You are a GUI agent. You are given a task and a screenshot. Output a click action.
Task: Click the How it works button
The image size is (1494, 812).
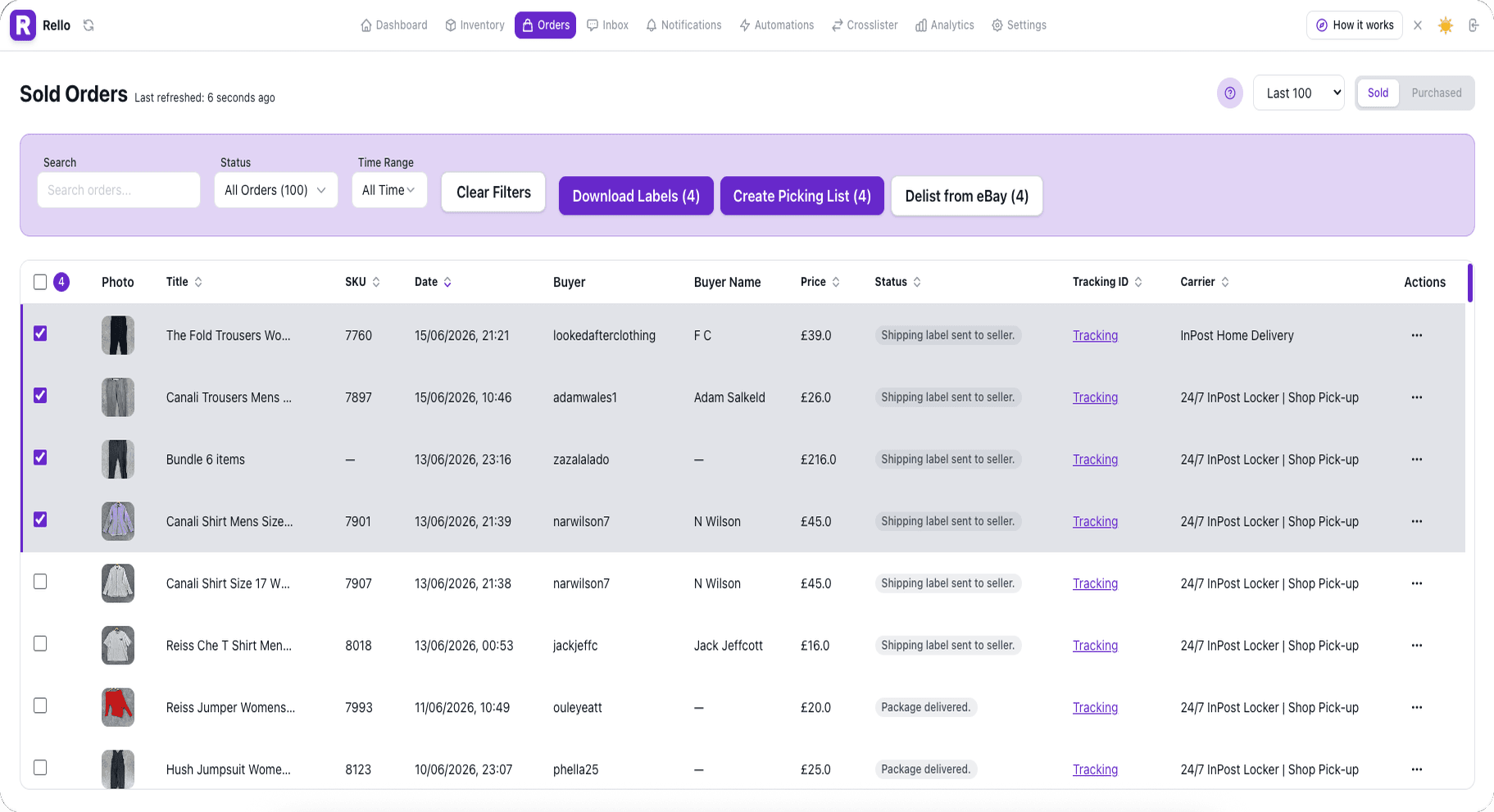tap(1355, 25)
